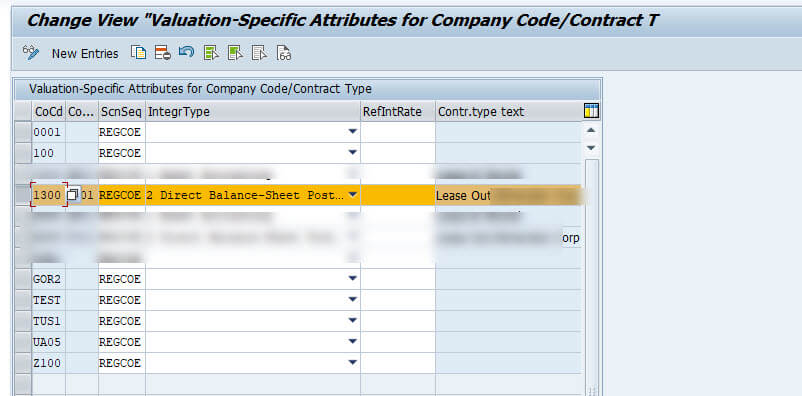Click the table scroll up arrow
The image size is (802, 396).
tap(591, 130)
